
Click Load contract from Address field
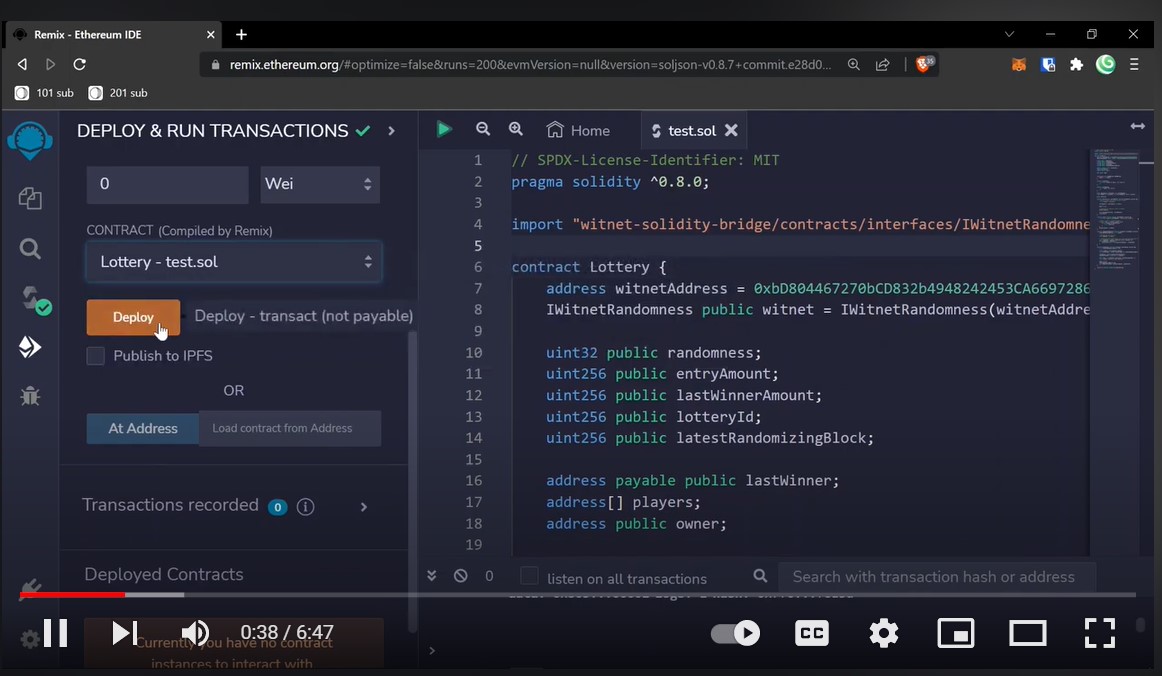pos(290,428)
